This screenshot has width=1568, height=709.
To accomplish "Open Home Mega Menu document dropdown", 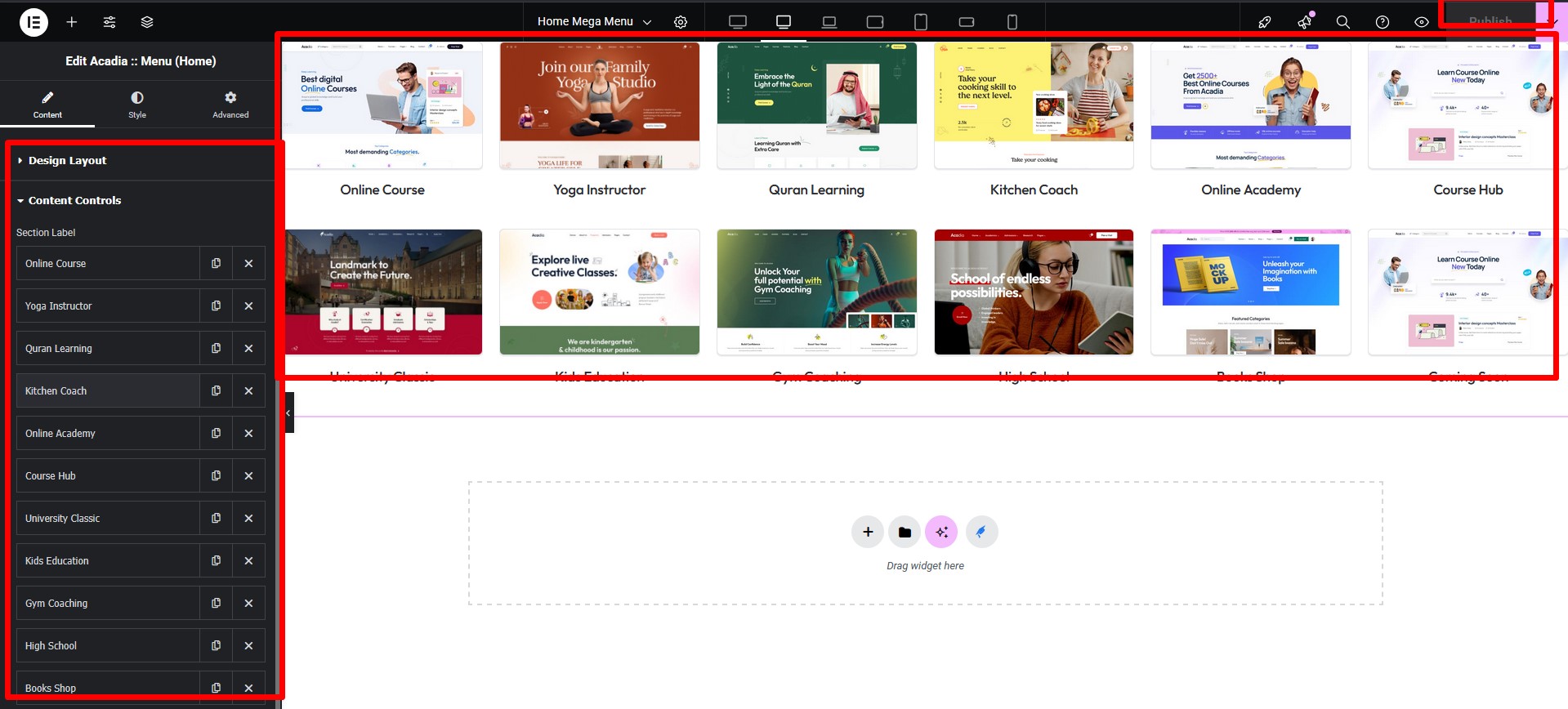I will click(x=594, y=22).
